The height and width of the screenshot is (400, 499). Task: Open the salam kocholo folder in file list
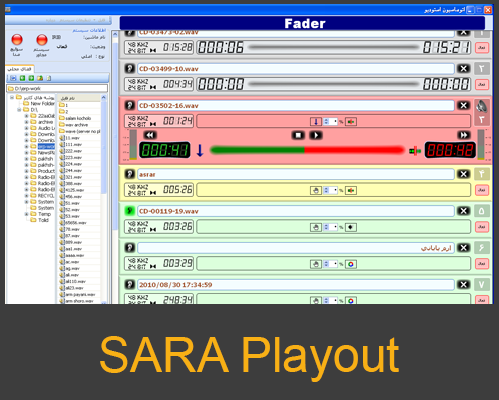75,118
